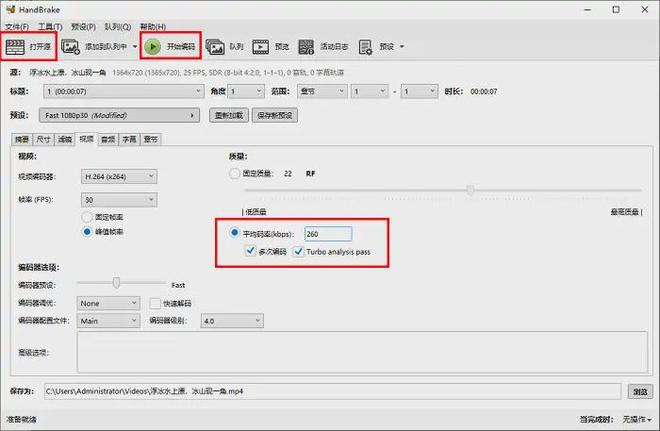Open the 预设(P) menu

coord(83,27)
